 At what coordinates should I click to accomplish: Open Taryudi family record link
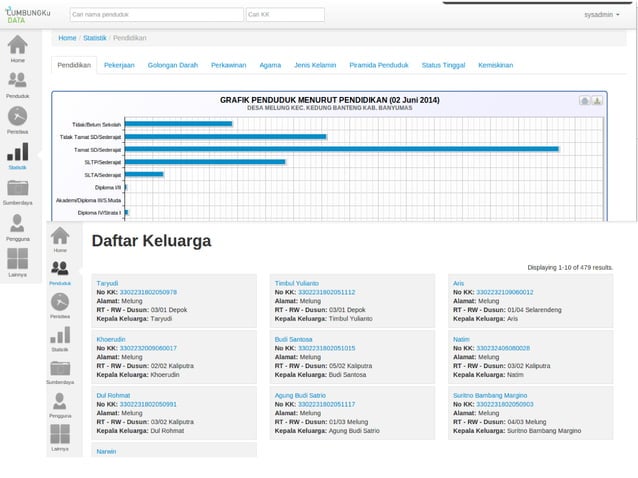coord(107,283)
